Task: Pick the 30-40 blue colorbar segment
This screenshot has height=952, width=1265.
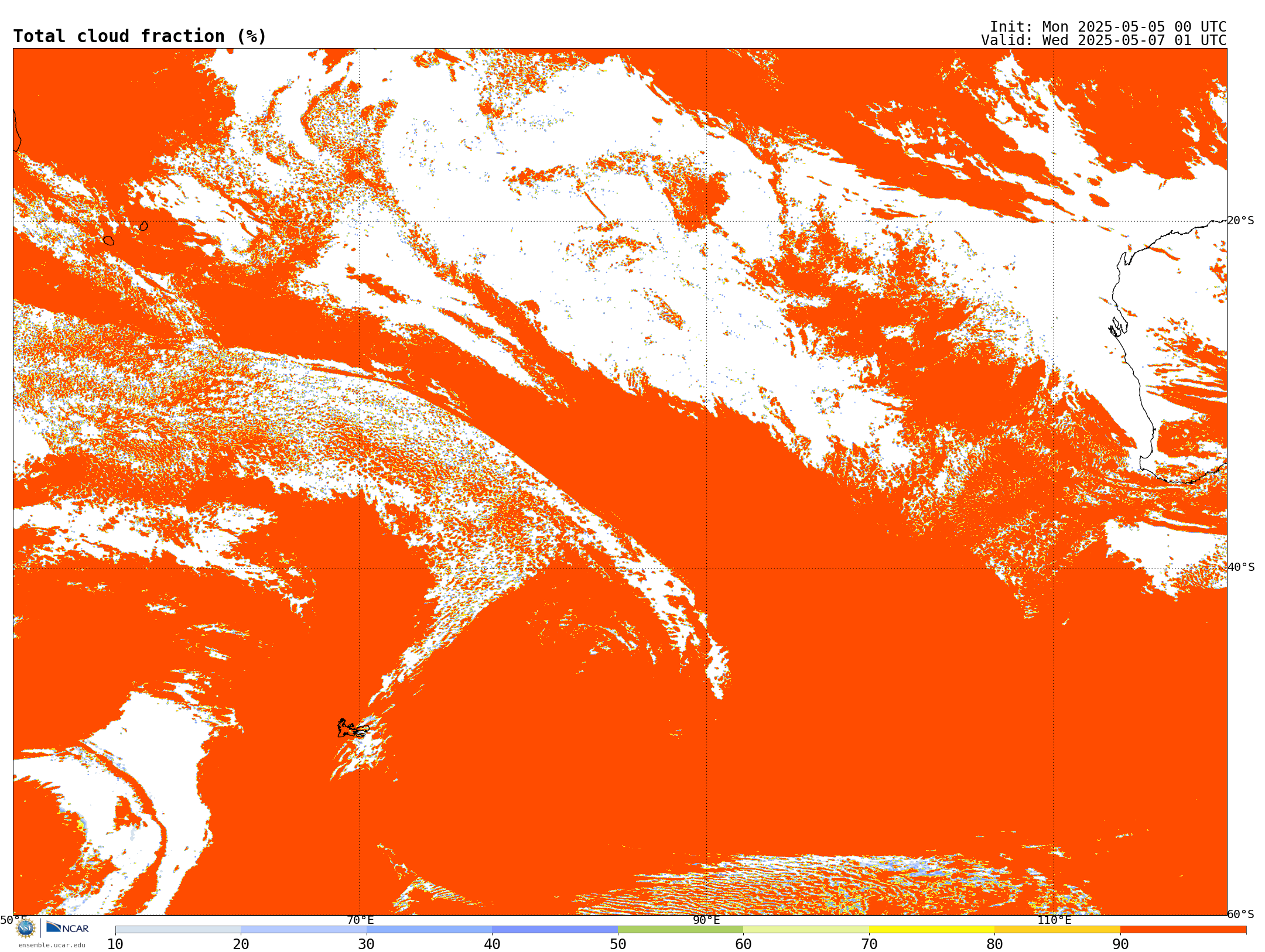Action: [429, 930]
